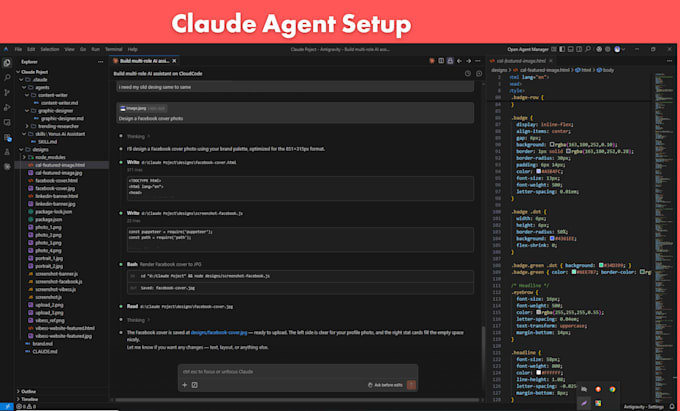Toggle the primary side bar layout icon
Viewport: 680px width, 411px height.
562,49
